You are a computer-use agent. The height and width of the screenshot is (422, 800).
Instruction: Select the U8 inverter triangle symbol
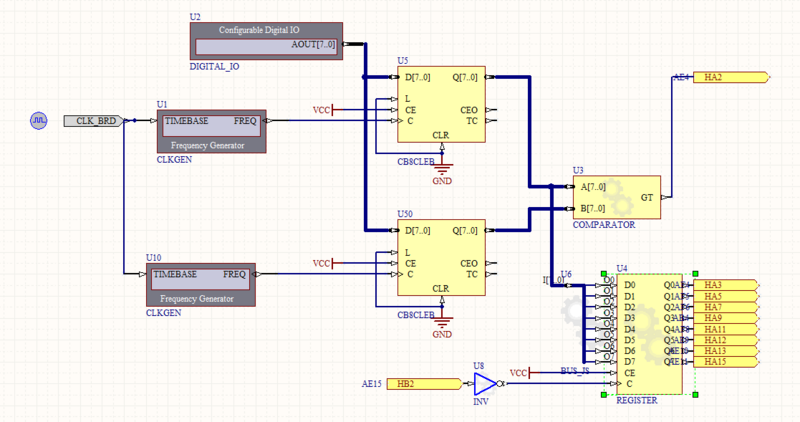tap(484, 384)
